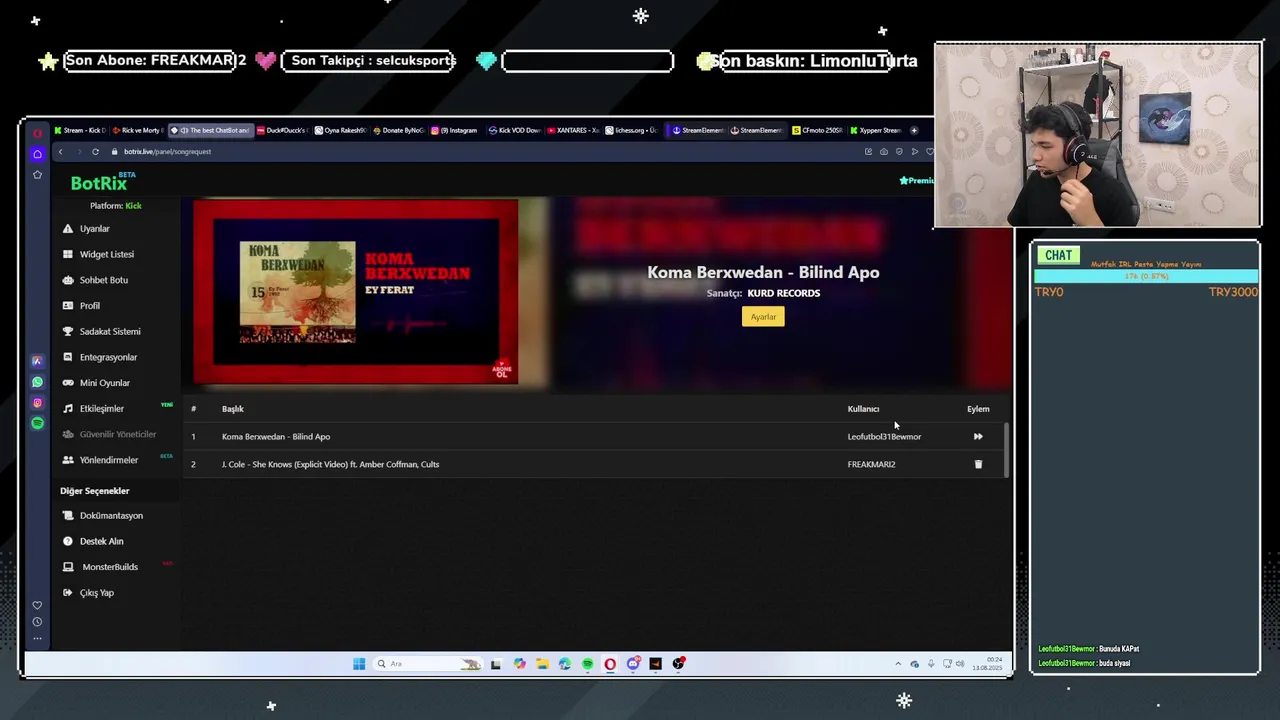Click the taskbar search box Ara

(428, 664)
